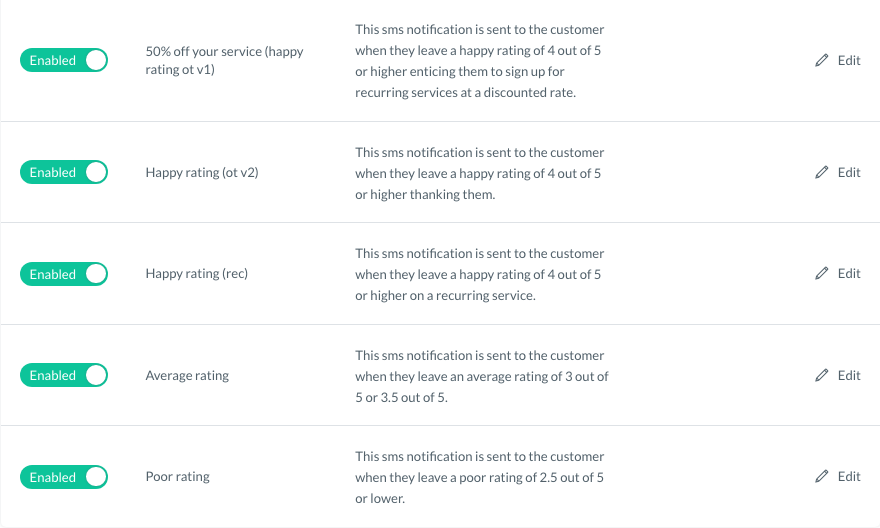The width and height of the screenshot is (880, 528).
Task: Click the description about 3 out of 5 ratings
Action: pos(481,376)
